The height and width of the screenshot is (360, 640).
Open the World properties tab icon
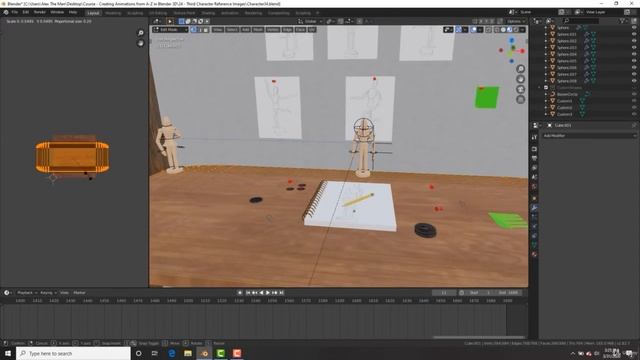pyautogui.click(x=535, y=187)
